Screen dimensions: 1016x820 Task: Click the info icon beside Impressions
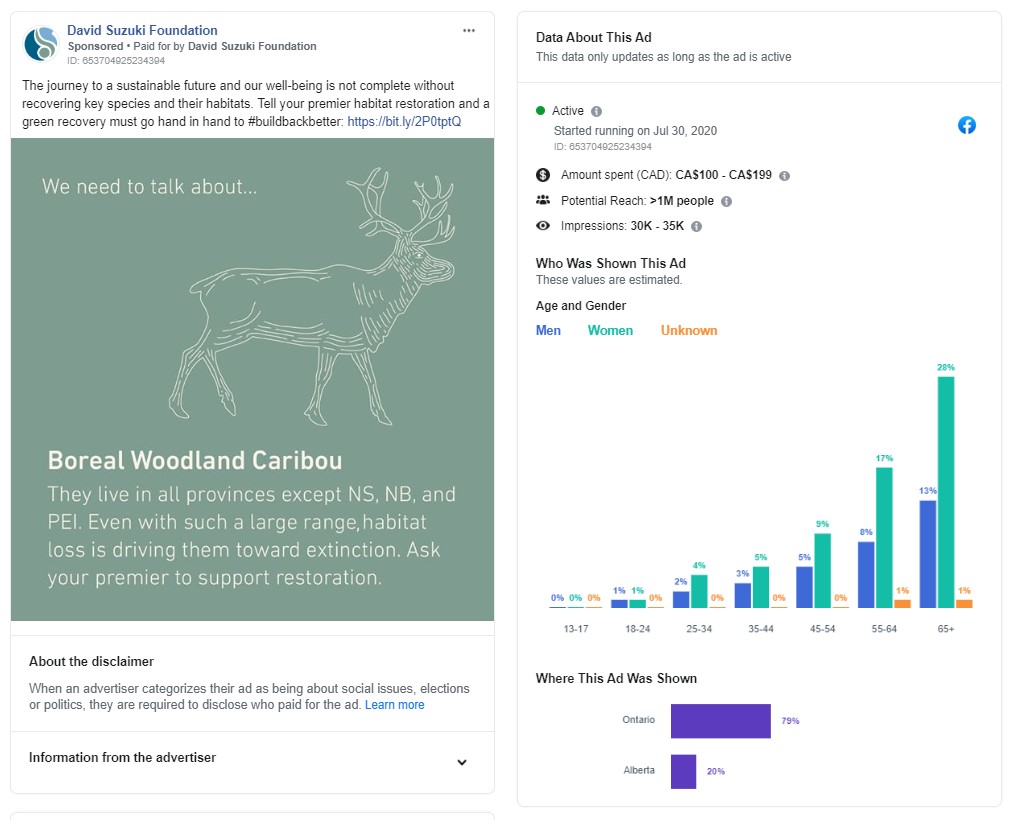coord(696,227)
